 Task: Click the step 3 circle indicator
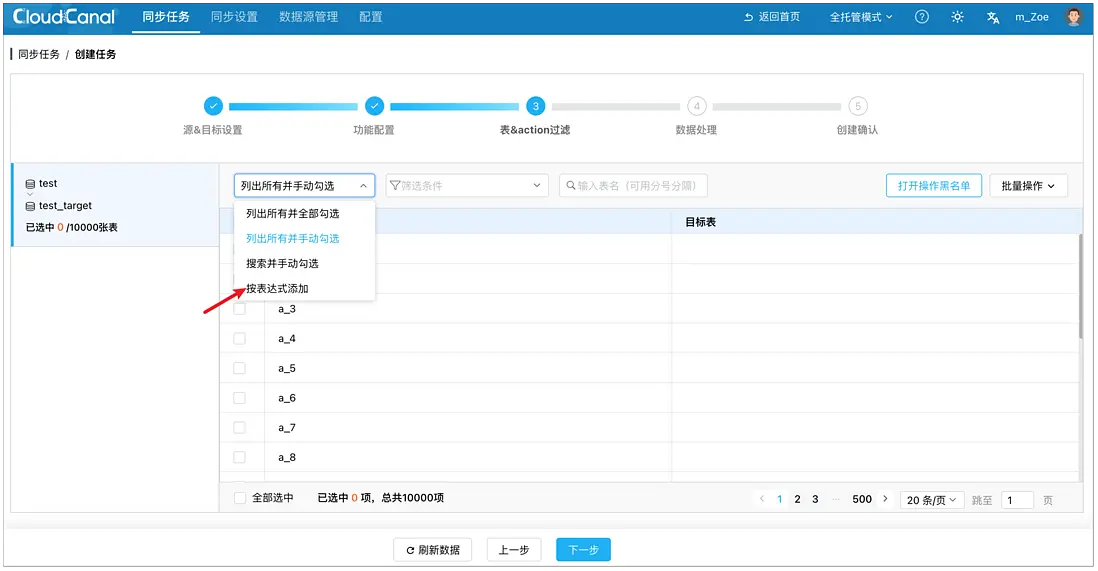click(536, 106)
